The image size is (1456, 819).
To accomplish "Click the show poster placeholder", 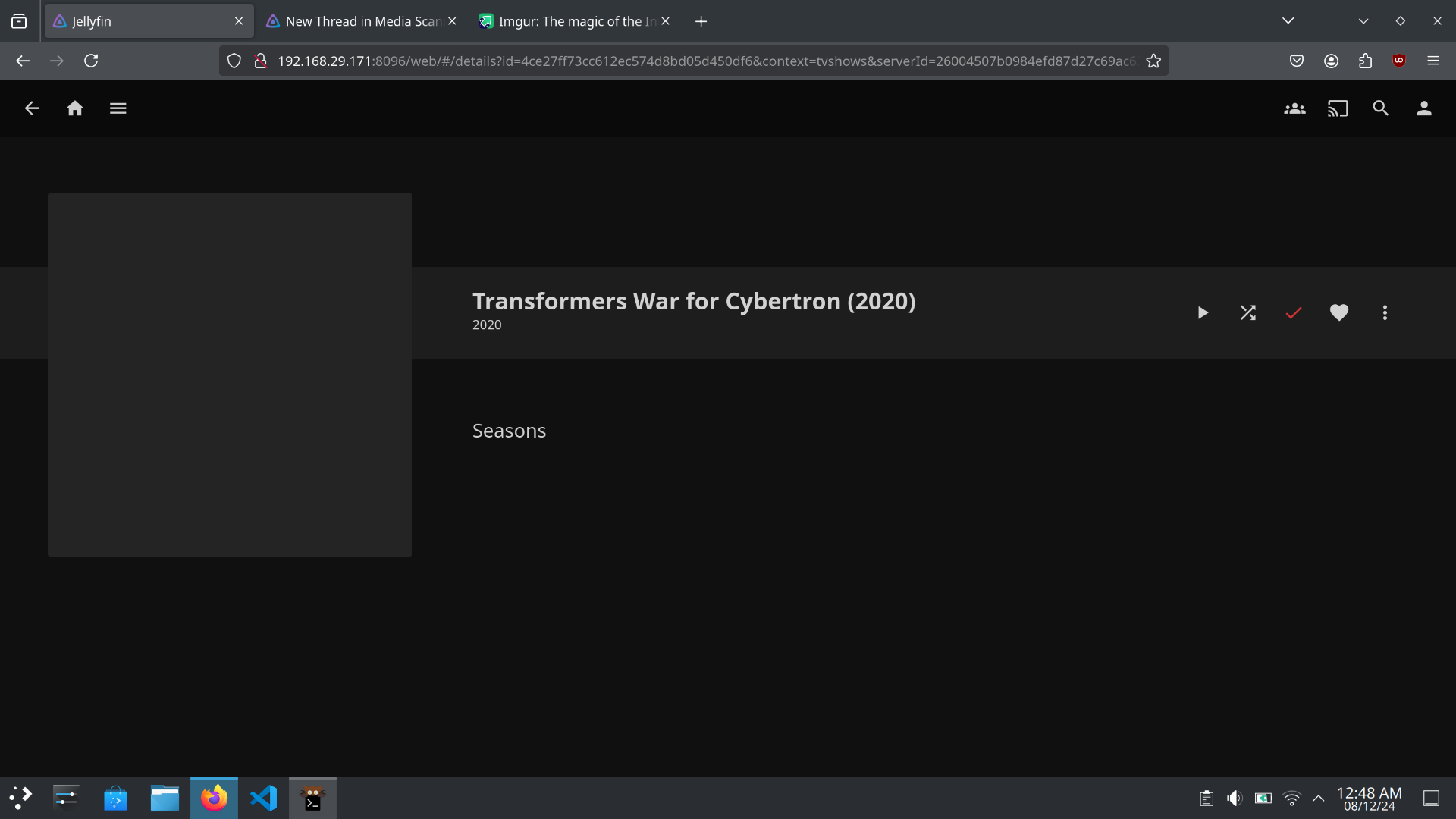I will coord(229,375).
